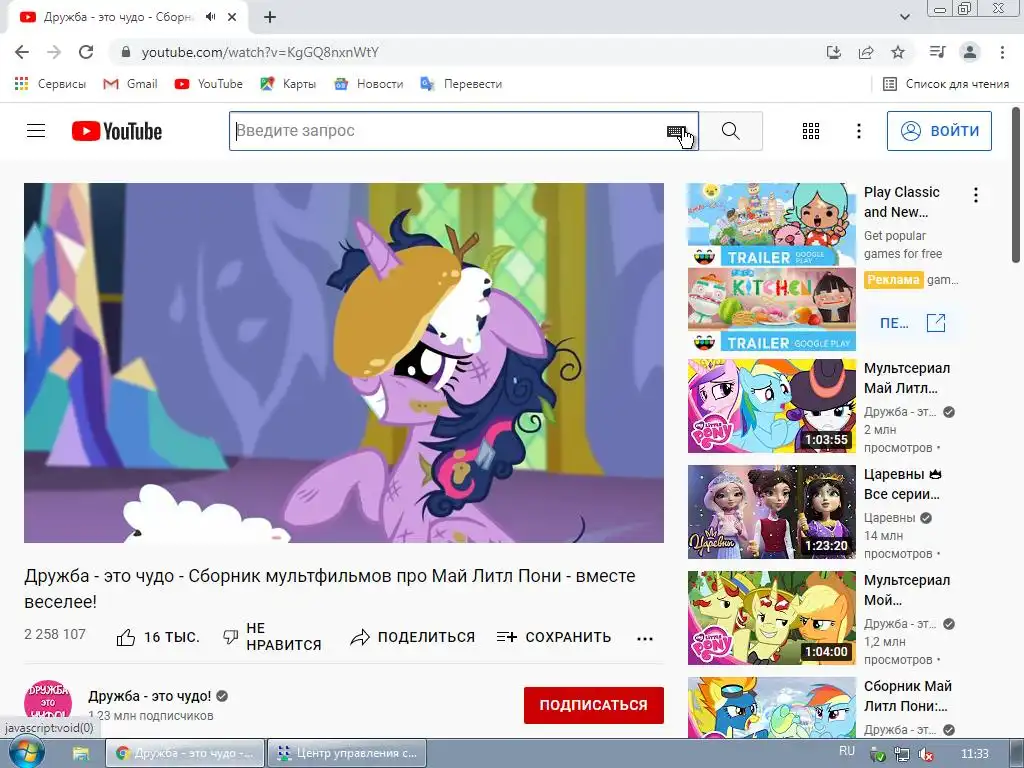Open the Дружба - это чудо! channel avatar
The height and width of the screenshot is (768, 1024).
click(48, 704)
